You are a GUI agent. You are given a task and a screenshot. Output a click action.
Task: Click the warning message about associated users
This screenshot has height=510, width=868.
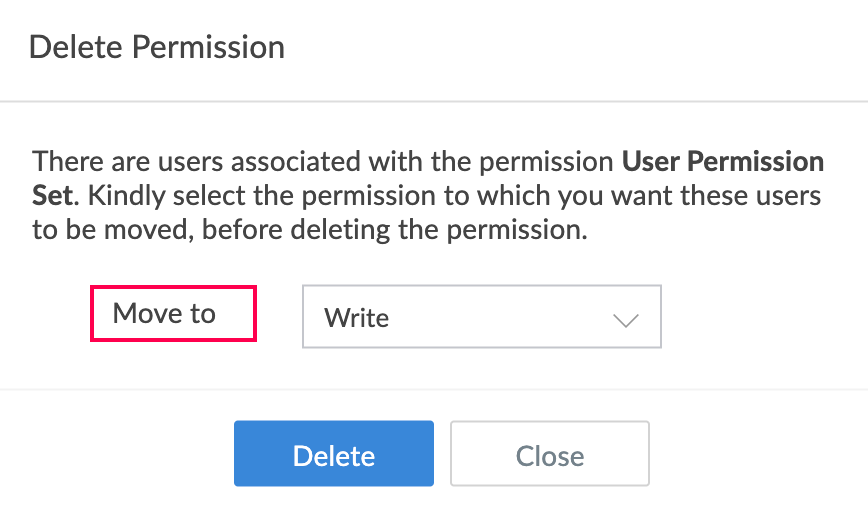click(x=428, y=193)
